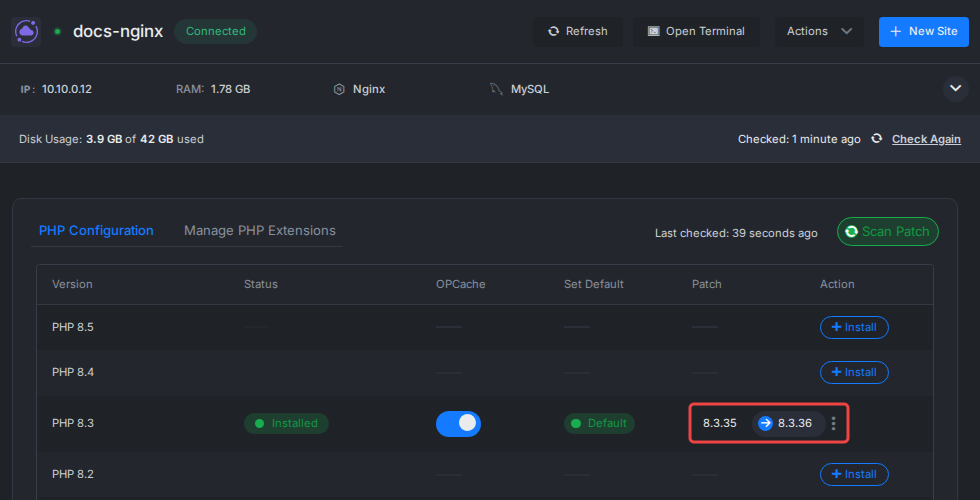The width and height of the screenshot is (980, 500).
Task: Expand server details with chevron button
Action: tap(955, 89)
